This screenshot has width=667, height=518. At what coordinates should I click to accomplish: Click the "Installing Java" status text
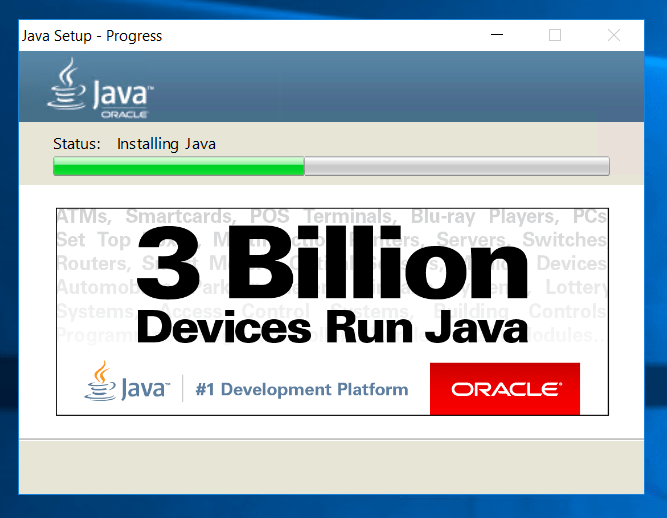click(x=166, y=144)
